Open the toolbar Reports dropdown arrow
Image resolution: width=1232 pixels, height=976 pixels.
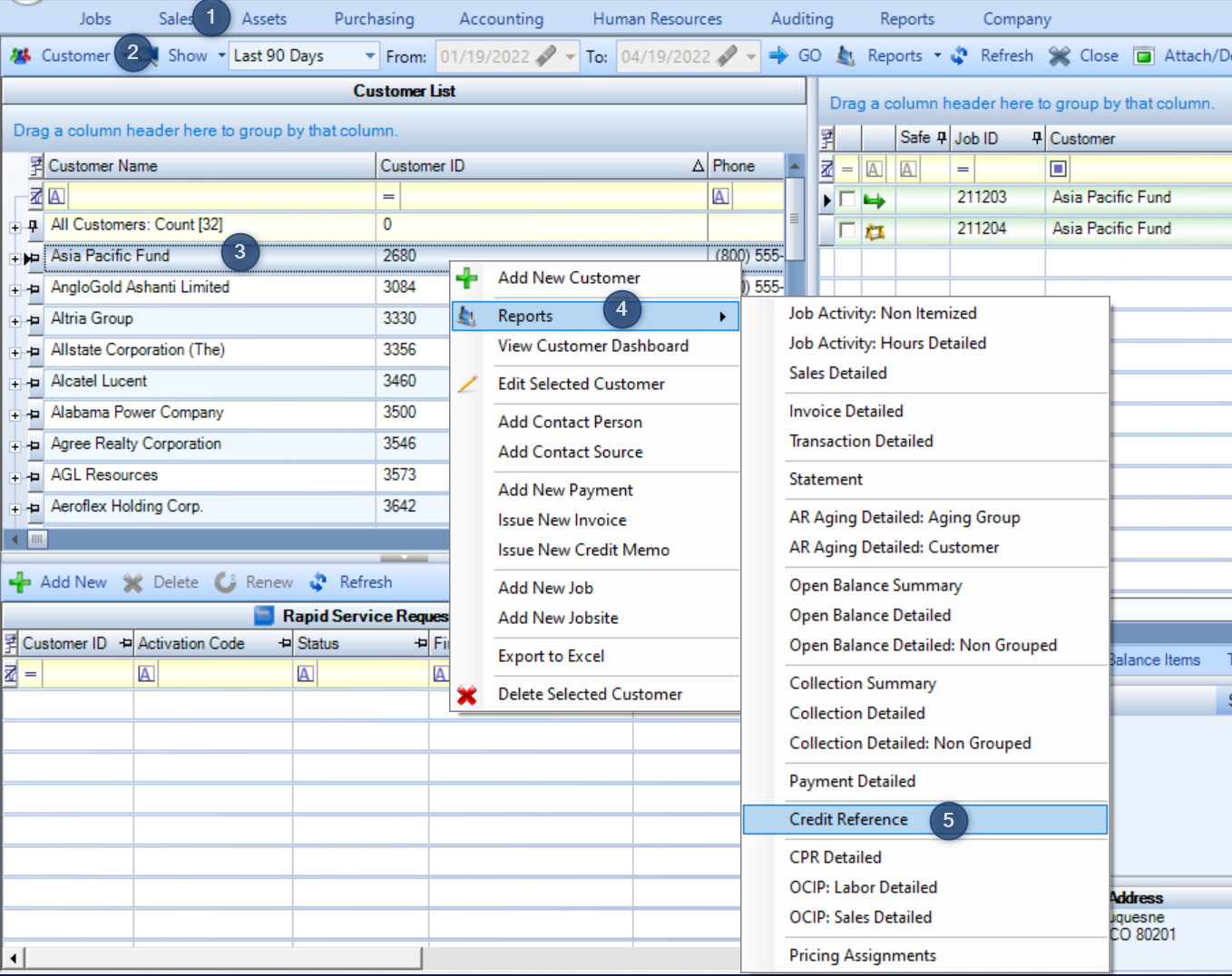[x=937, y=56]
